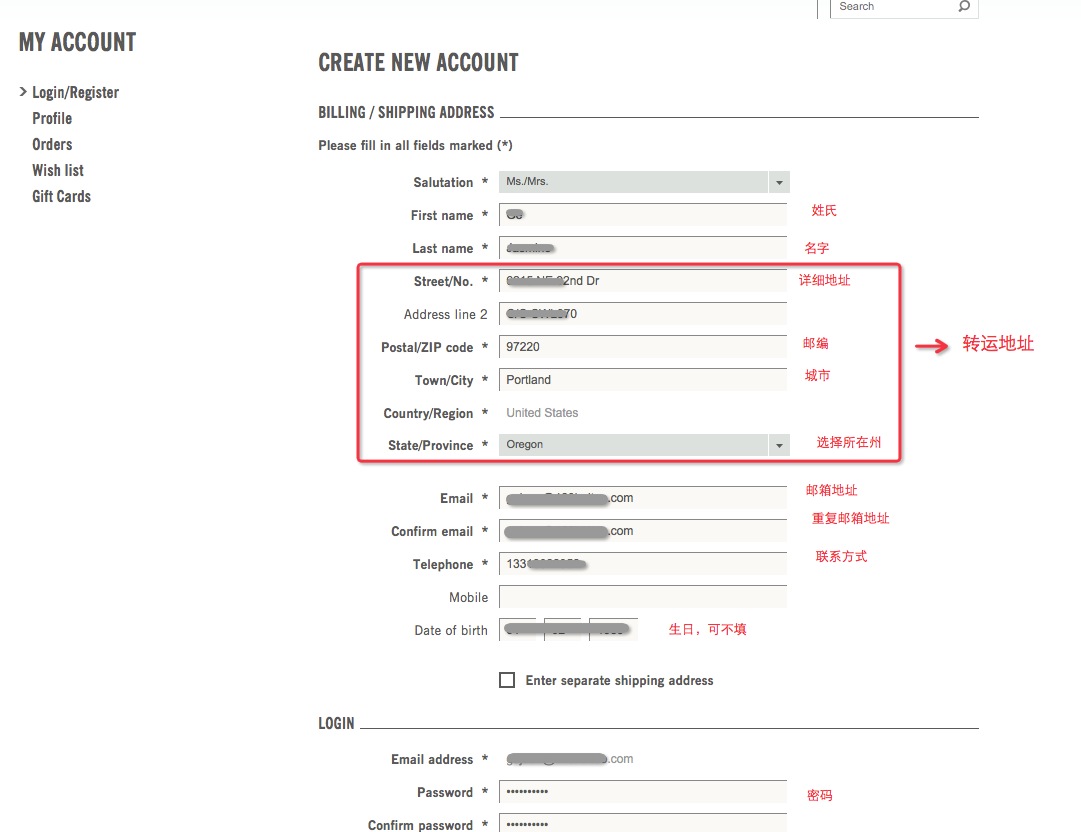This screenshot has width=1081, height=832.
Task: Click the Confirm email field
Action: [x=643, y=531]
